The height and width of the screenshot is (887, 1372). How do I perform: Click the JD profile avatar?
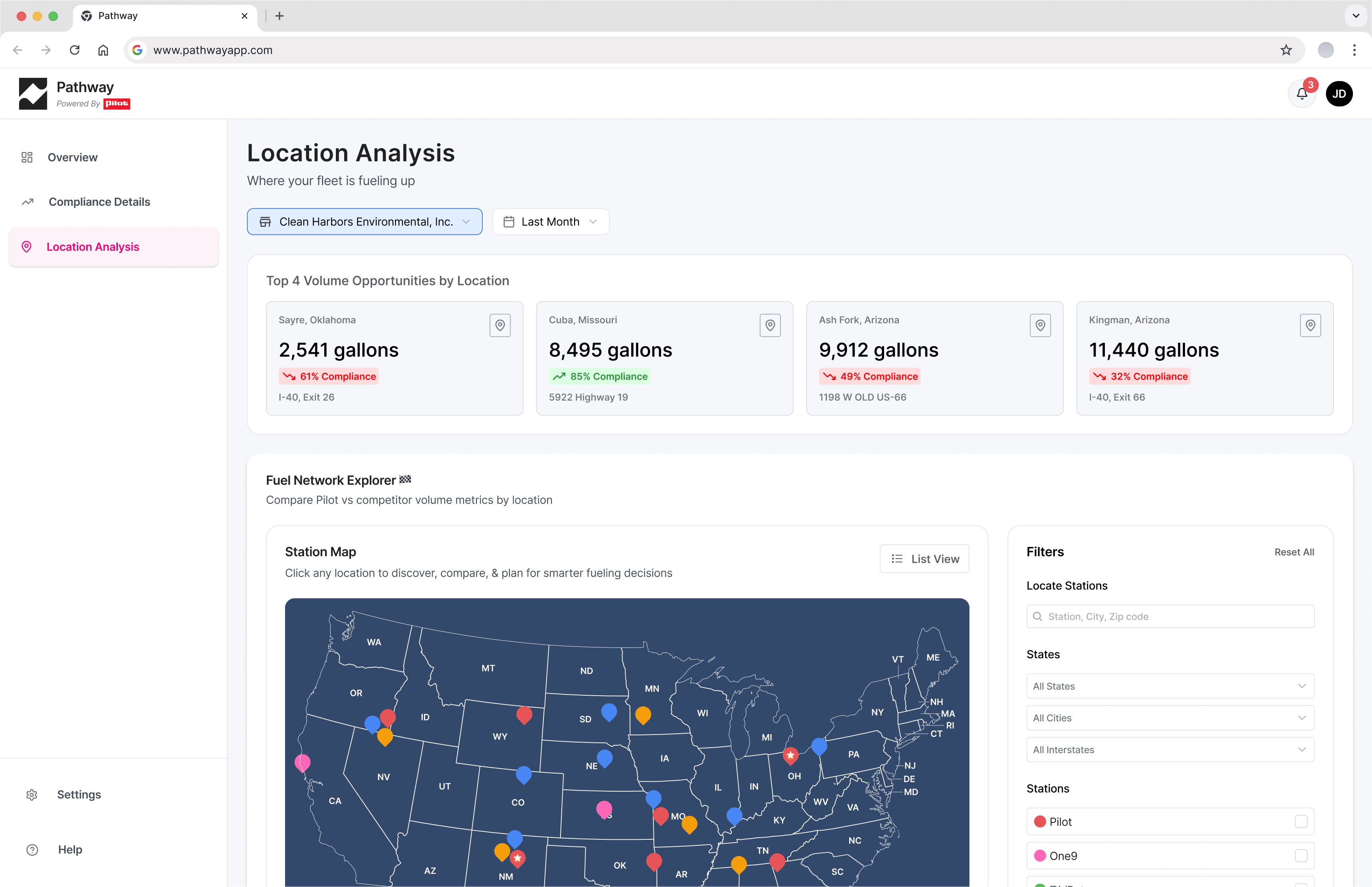pyautogui.click(x=1339, y=94)
